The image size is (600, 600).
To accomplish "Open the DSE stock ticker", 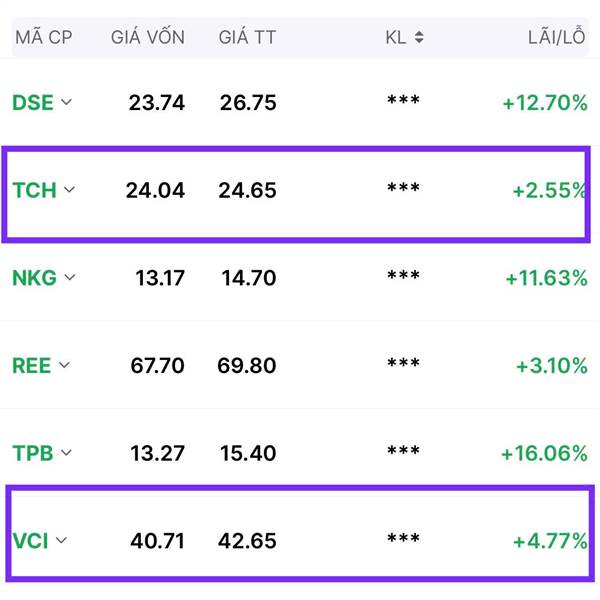I will (33, 103).
